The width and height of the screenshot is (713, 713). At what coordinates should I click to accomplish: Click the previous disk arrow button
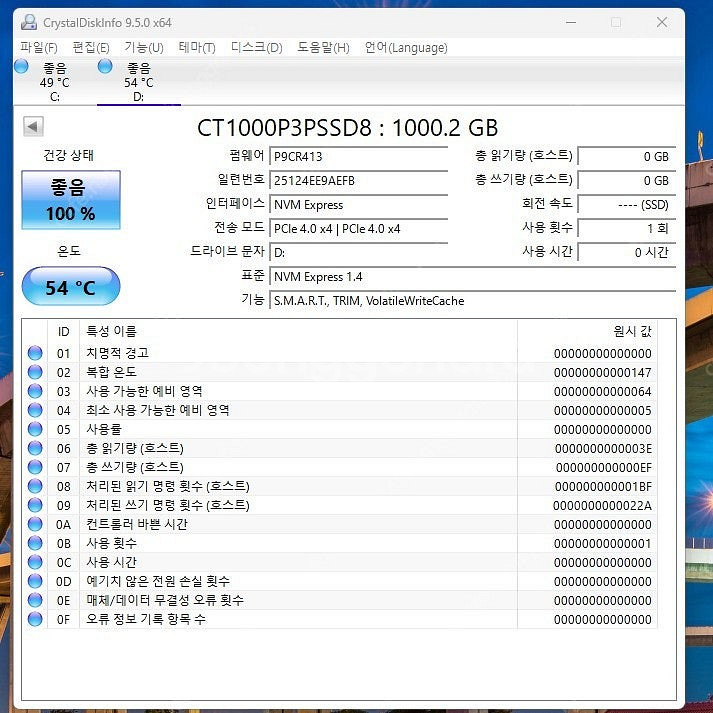pyautogui.click(x=33, y=126)
